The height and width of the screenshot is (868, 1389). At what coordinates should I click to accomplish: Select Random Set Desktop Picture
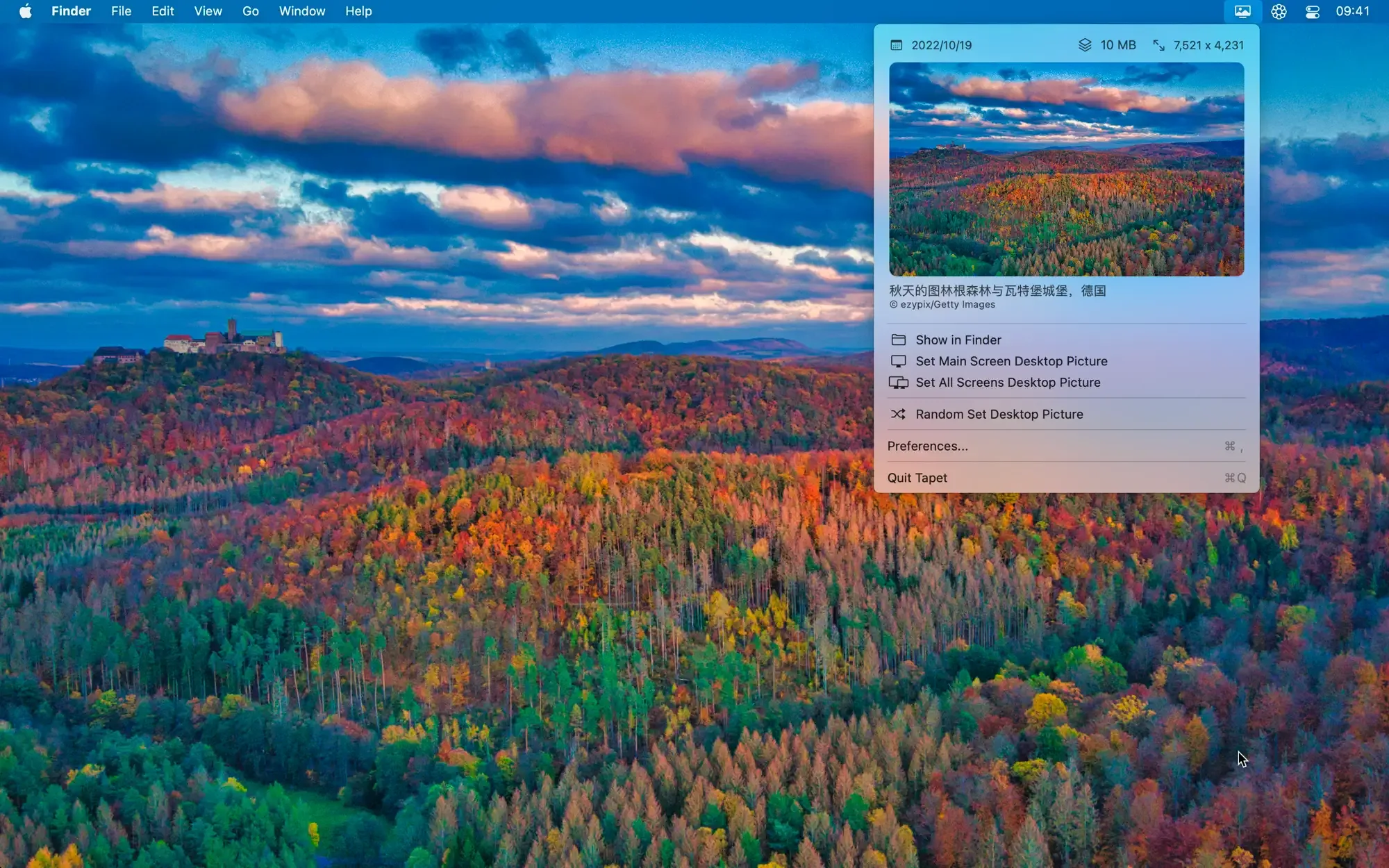(999, 414)
